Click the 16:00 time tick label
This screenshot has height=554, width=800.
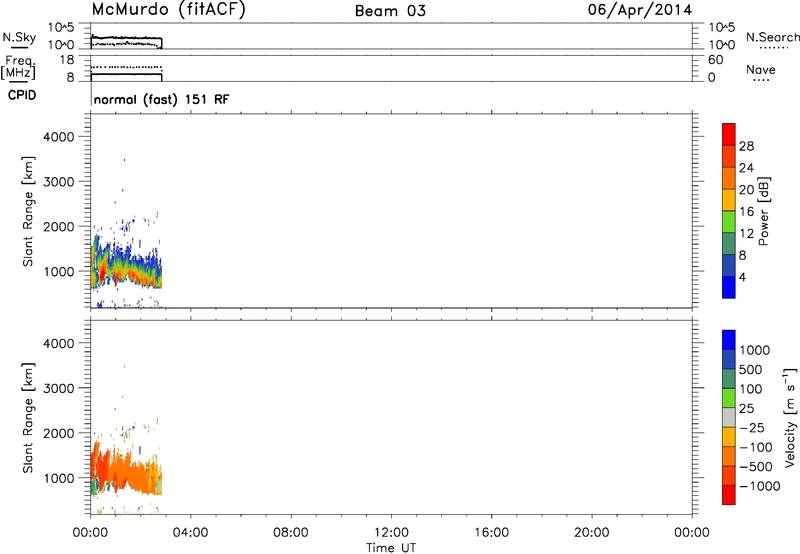click(x=491, y=533)
